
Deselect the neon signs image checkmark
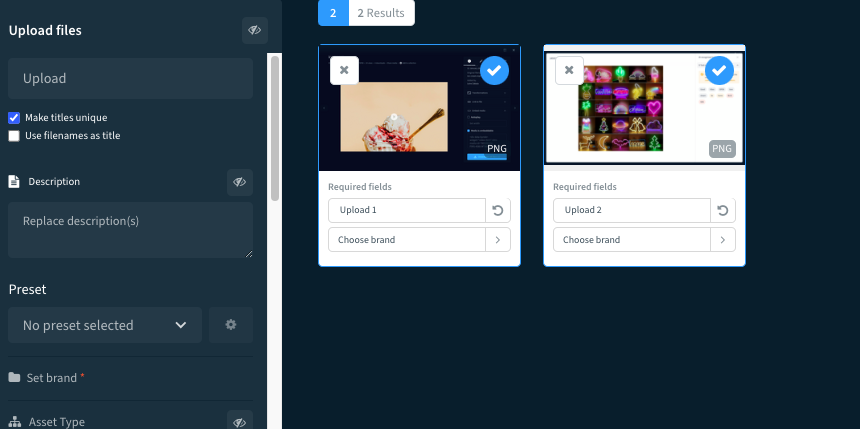(x=719, y=70)
